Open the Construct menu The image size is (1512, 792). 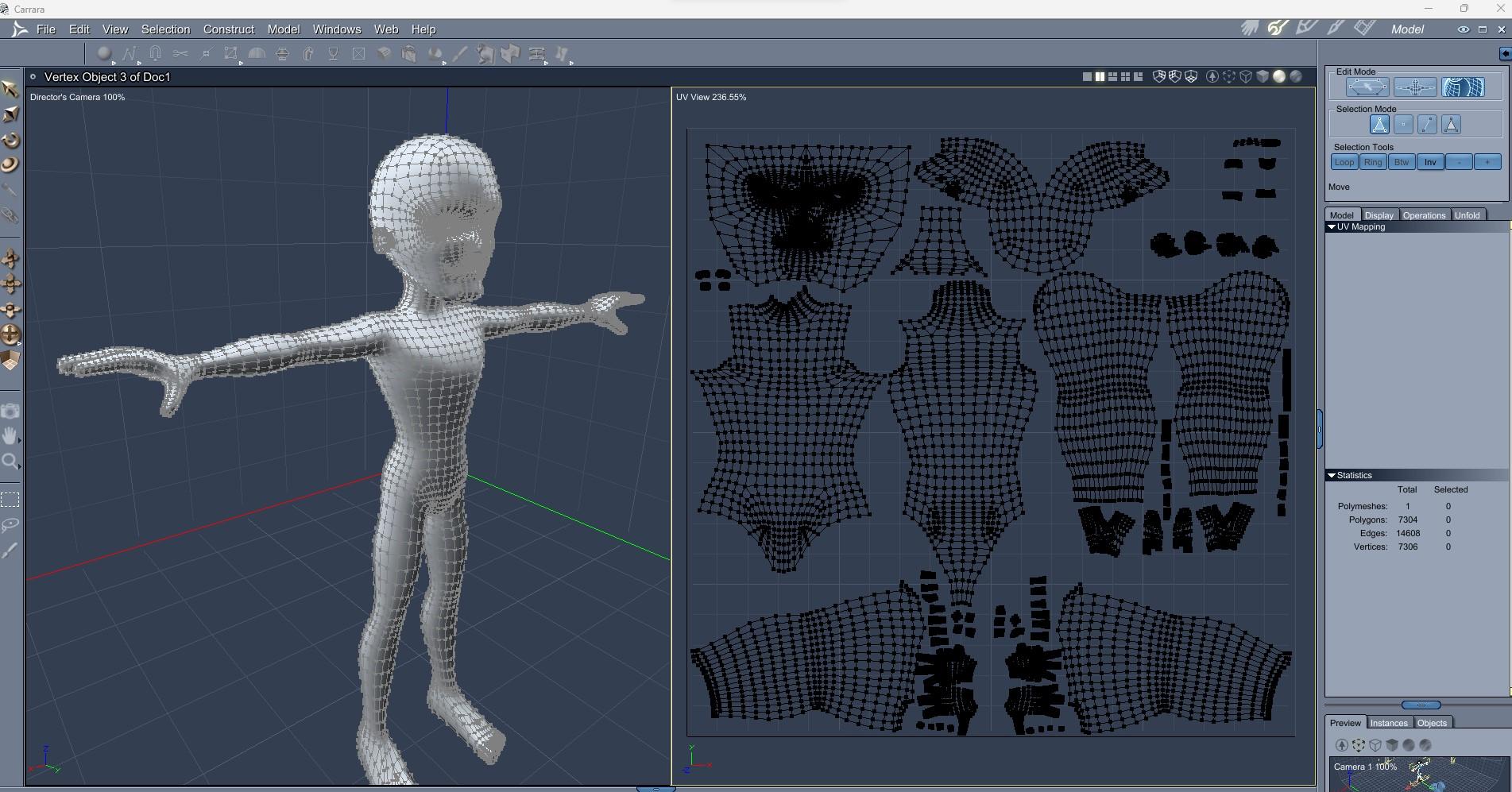229,29
